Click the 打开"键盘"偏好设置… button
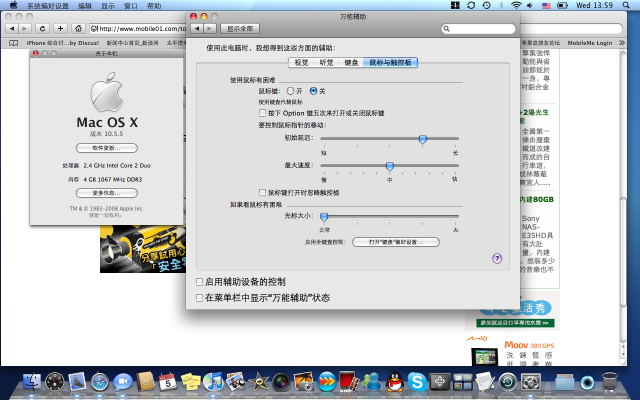640x400 pixels. tap(396, 242)
